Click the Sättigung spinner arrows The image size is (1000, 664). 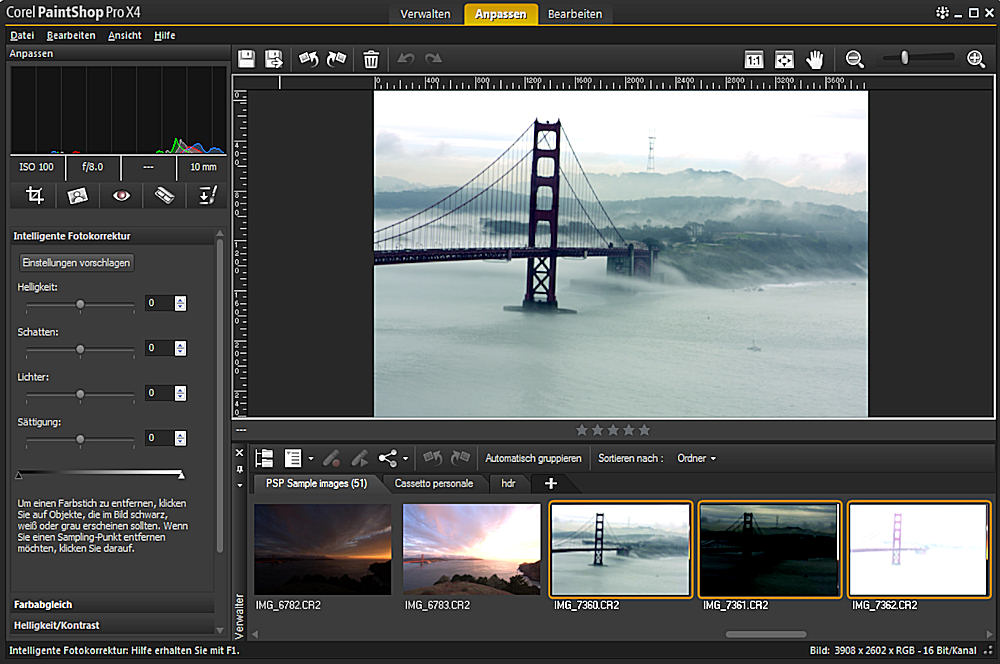pyautogui.click(x=180, y=438)
